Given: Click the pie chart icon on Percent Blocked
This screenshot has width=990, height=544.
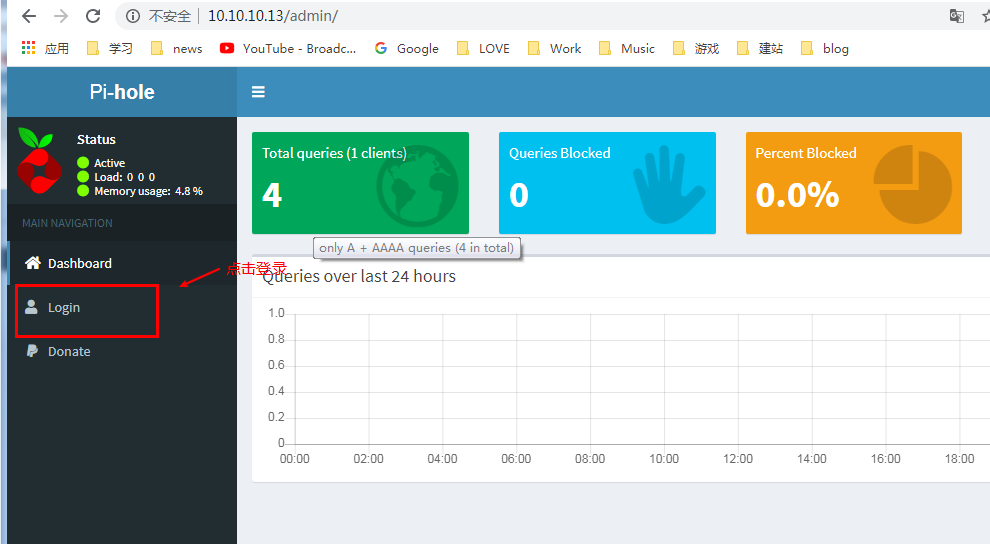Looking at the screenshot, I should (913, 184).
